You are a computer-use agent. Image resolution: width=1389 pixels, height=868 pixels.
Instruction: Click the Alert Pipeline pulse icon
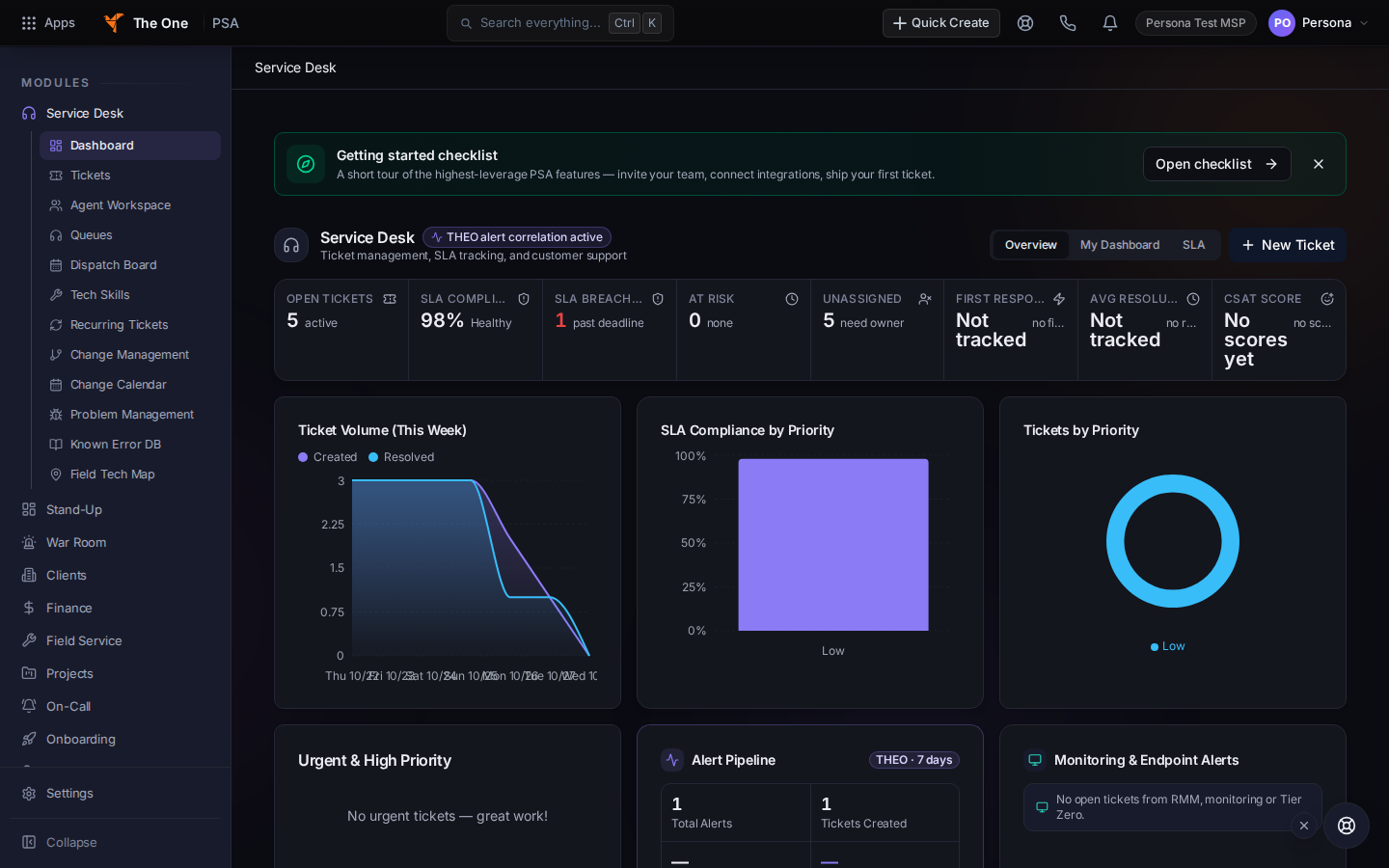point(672,760)
